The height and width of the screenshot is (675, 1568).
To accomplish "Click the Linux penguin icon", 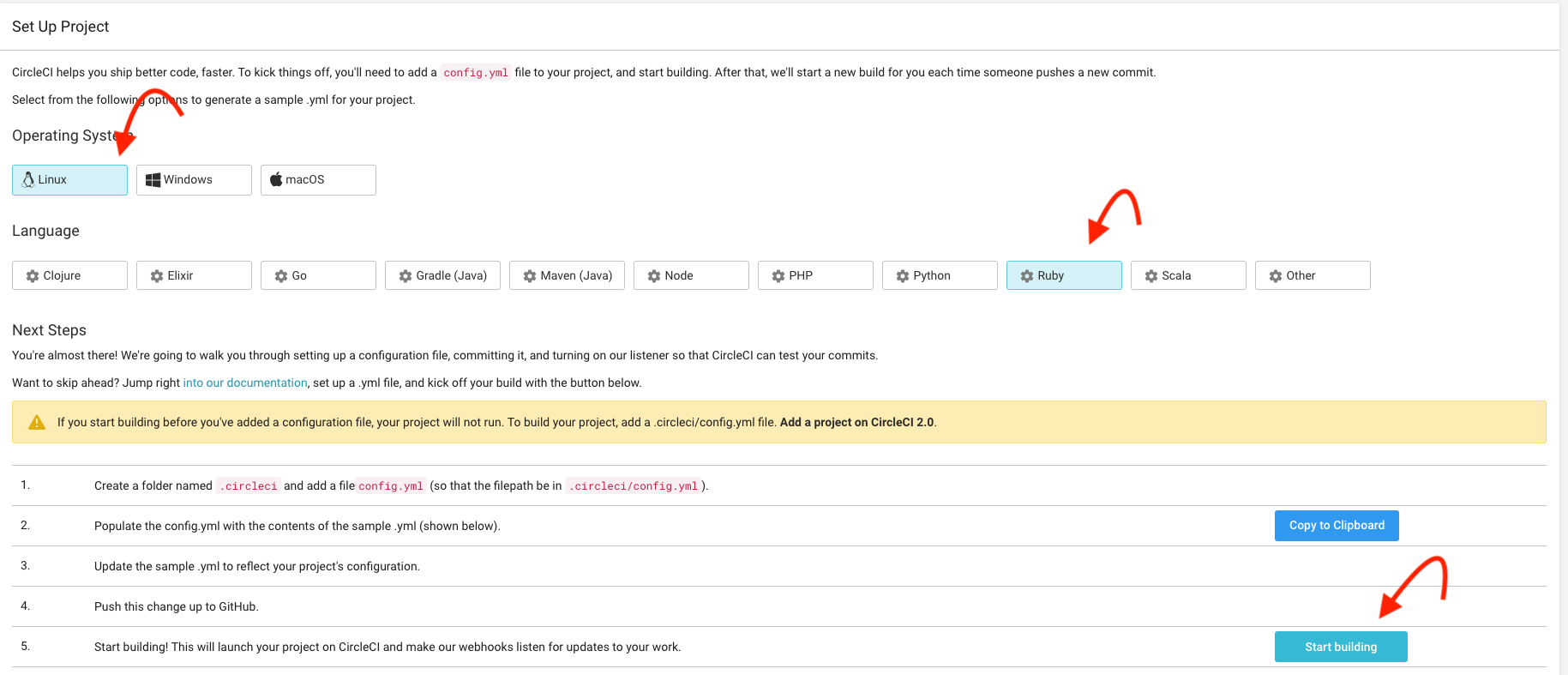I will (x=28, y=179).
